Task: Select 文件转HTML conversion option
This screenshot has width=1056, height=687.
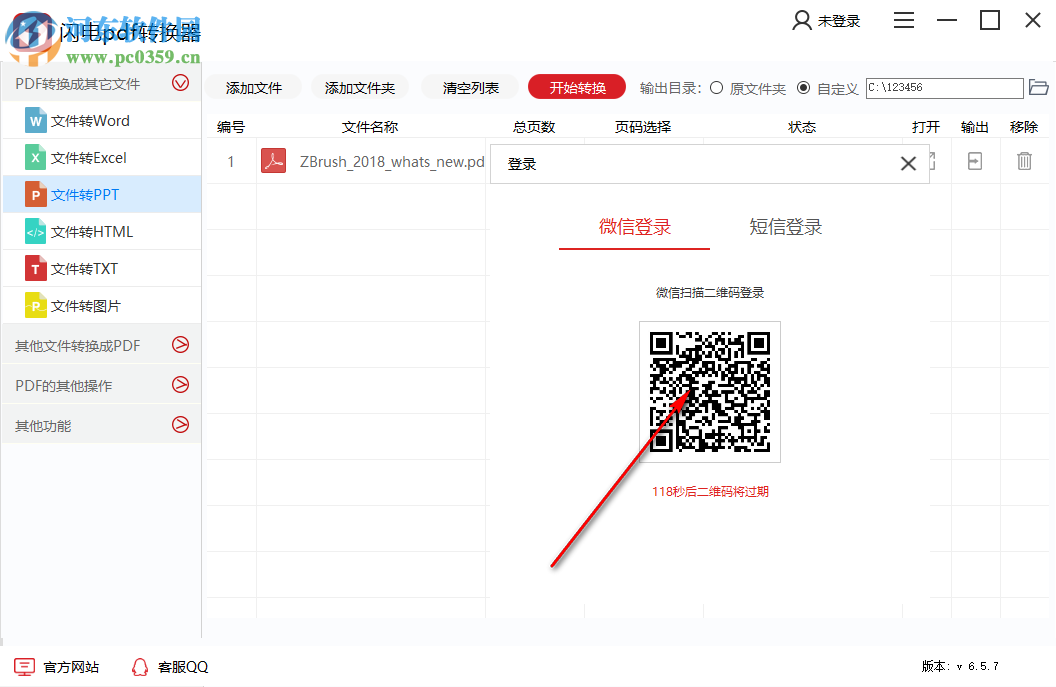Action: [102, 232]
